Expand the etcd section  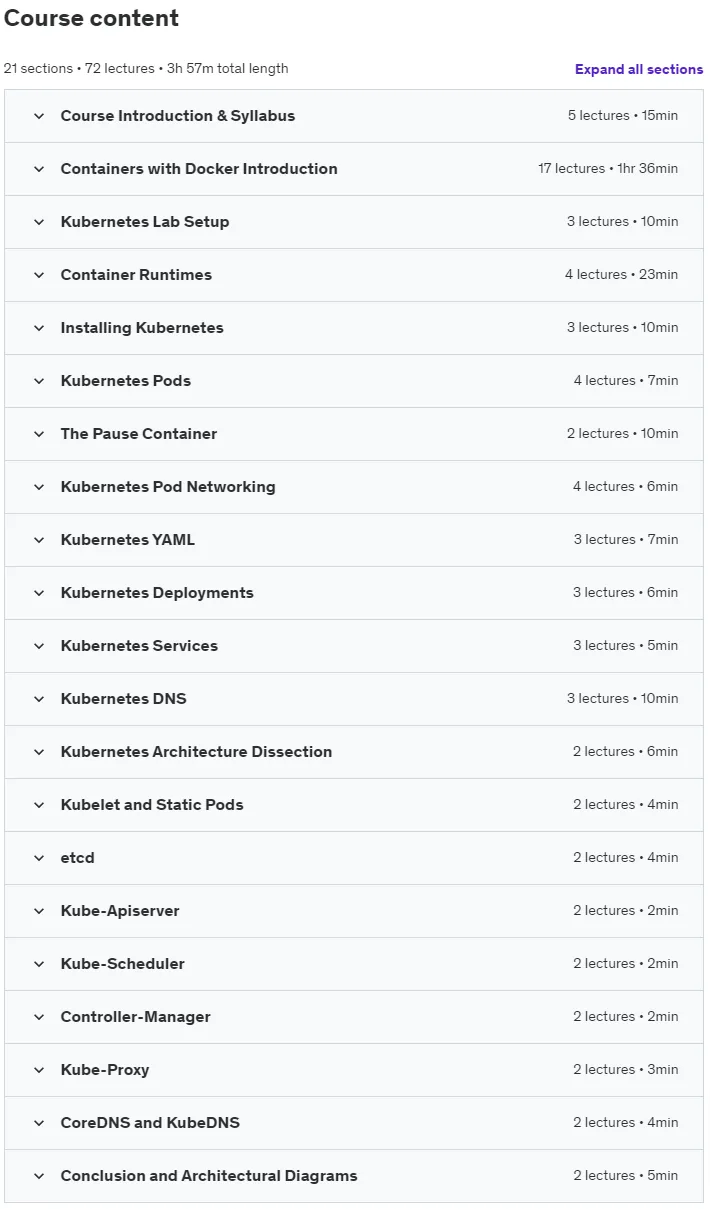[x=354, y=858]
